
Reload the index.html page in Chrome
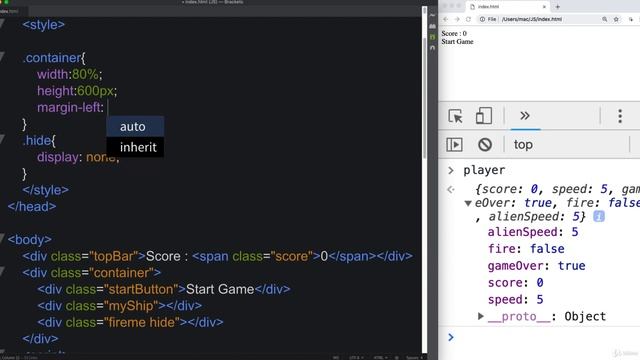468,19
